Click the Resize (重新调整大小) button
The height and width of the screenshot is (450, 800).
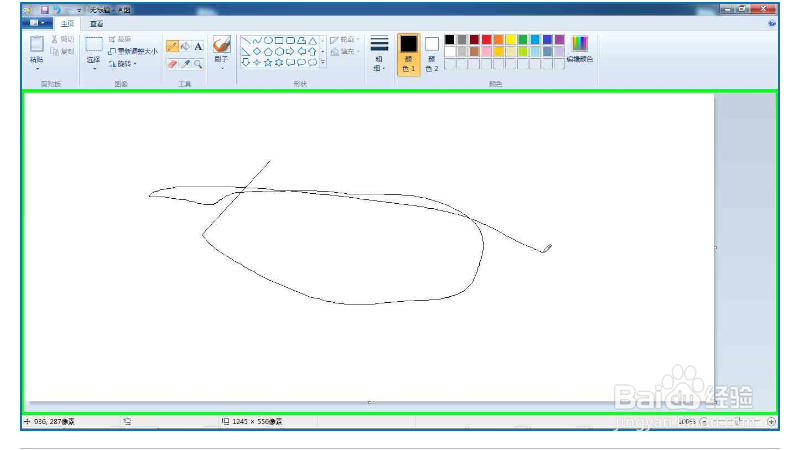coord(133,52)
